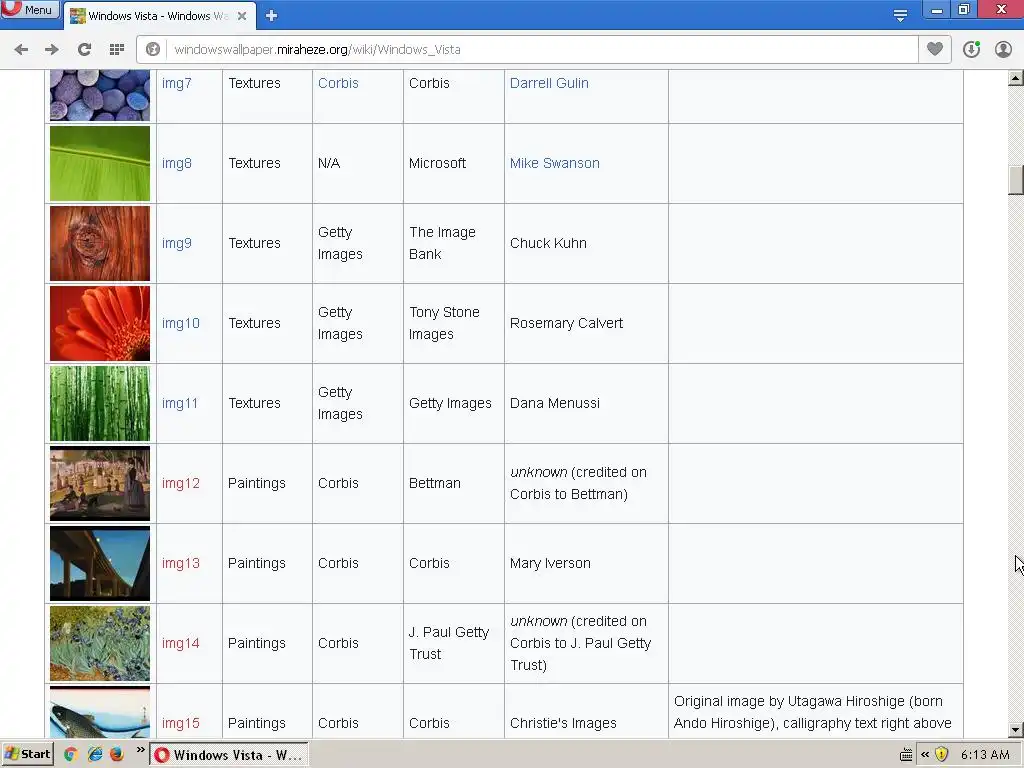Open the img11 link
The image size is (1024, 768).
(x=180, y=404)
